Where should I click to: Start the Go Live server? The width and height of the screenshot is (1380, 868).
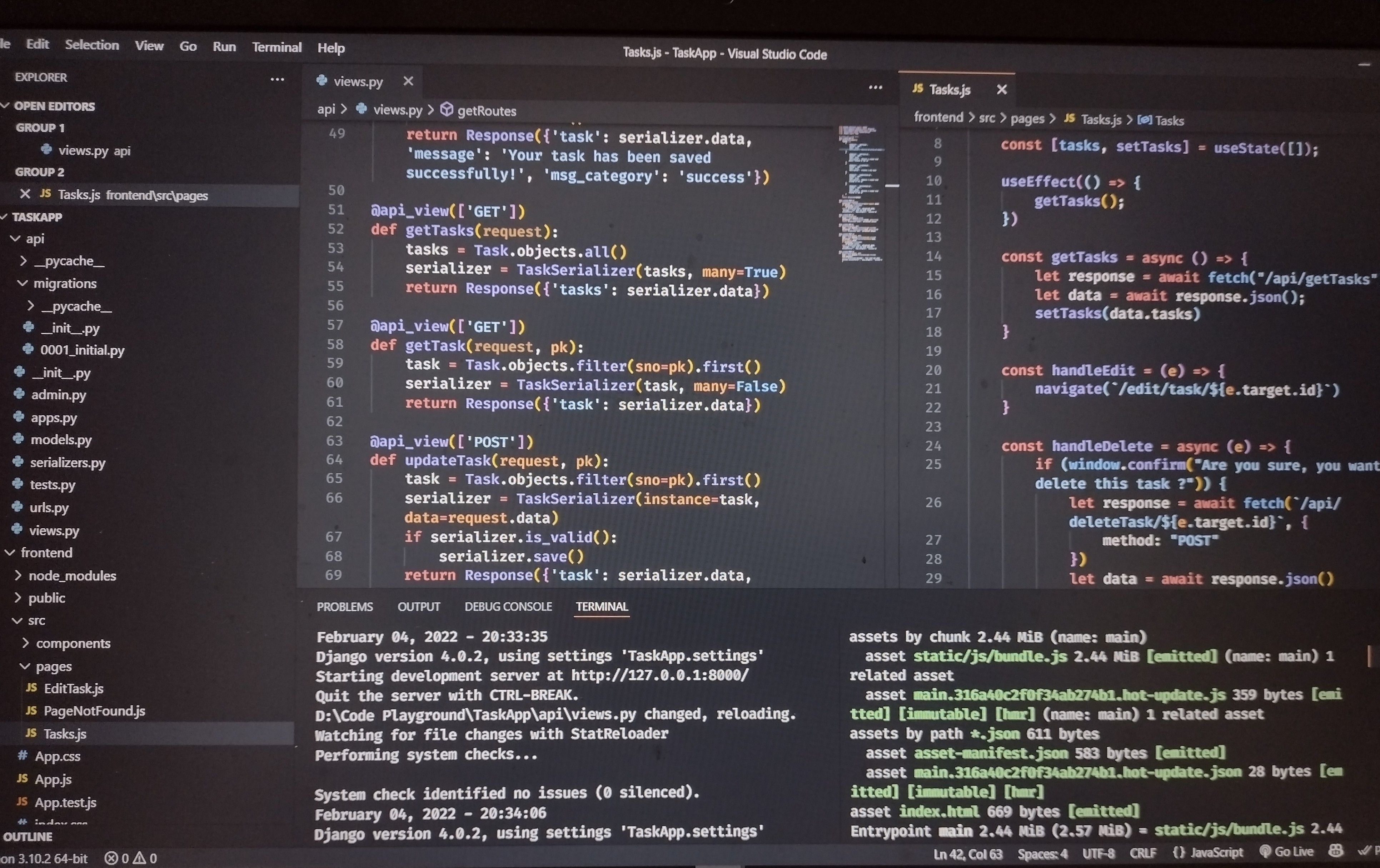(1287, 851)
